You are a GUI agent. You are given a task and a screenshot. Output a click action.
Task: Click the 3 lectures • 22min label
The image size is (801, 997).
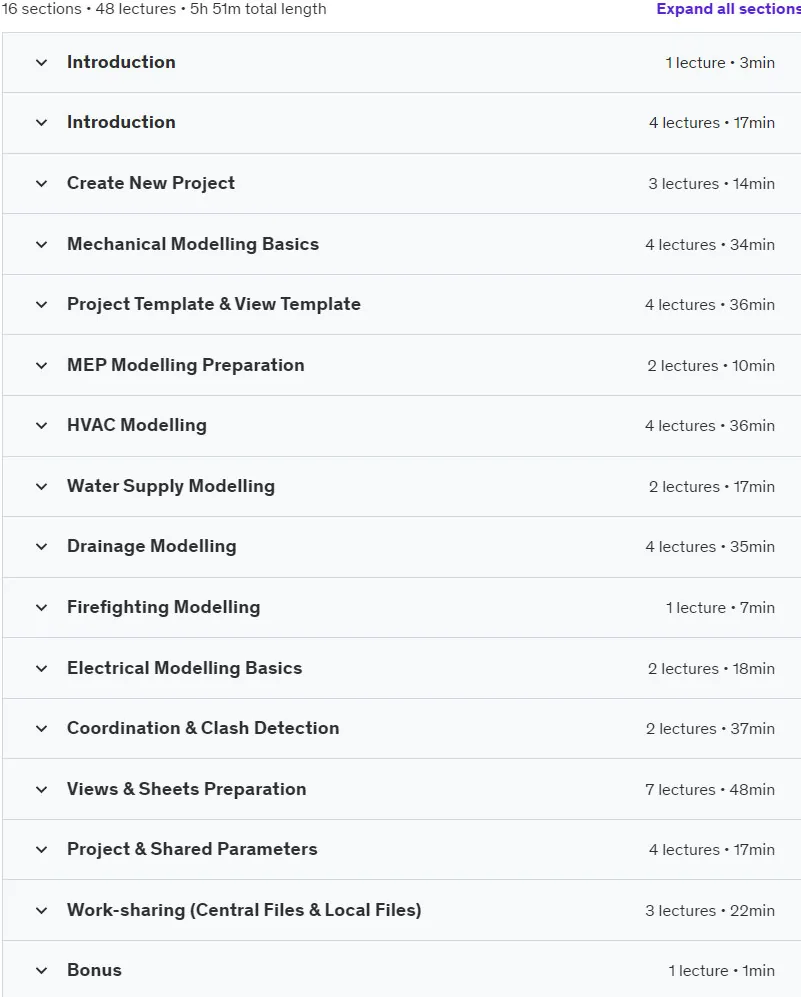click(709, 911)
